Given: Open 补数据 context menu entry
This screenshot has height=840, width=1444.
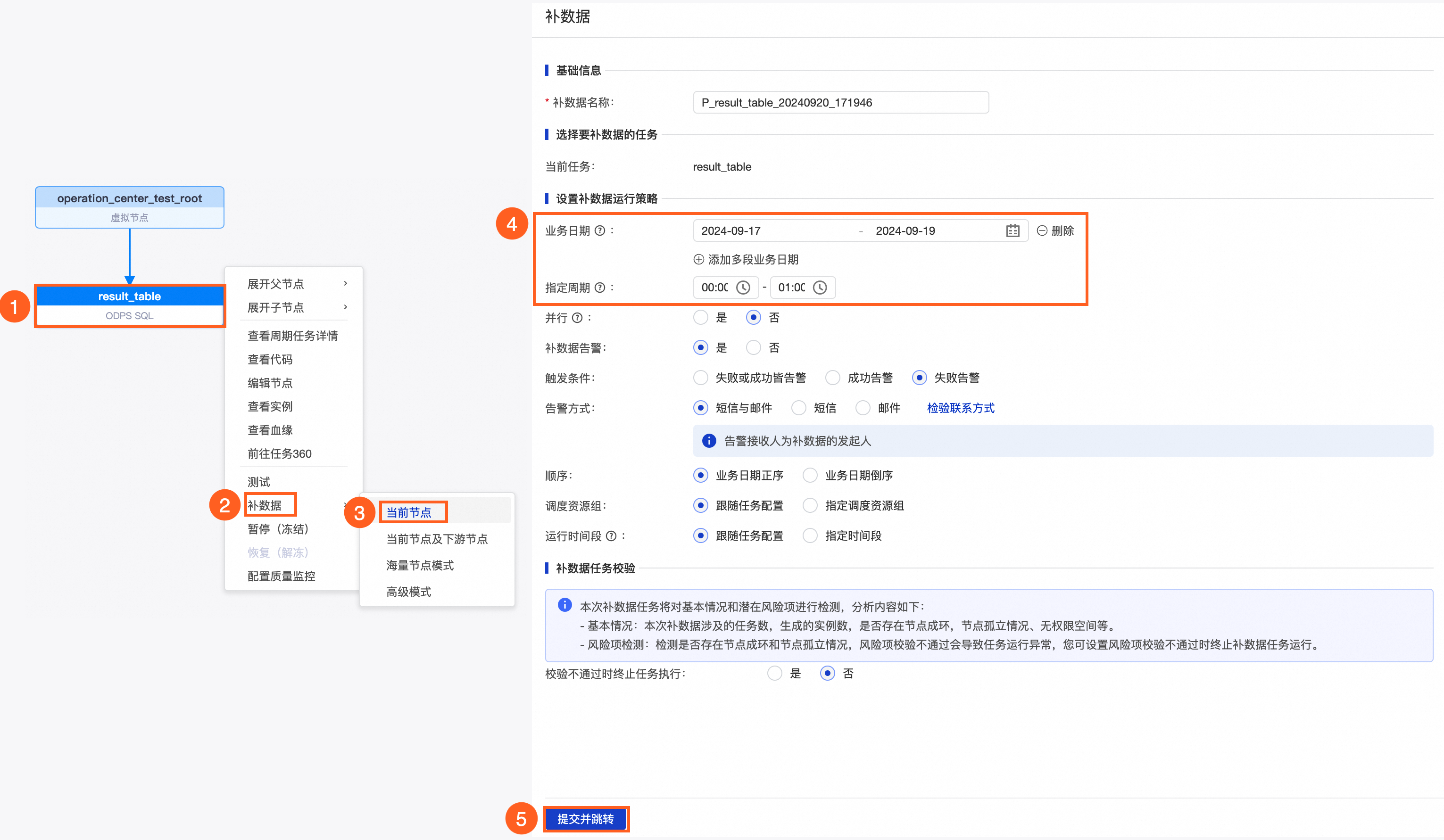Looking at the screenshot, I should pos(264,505).
